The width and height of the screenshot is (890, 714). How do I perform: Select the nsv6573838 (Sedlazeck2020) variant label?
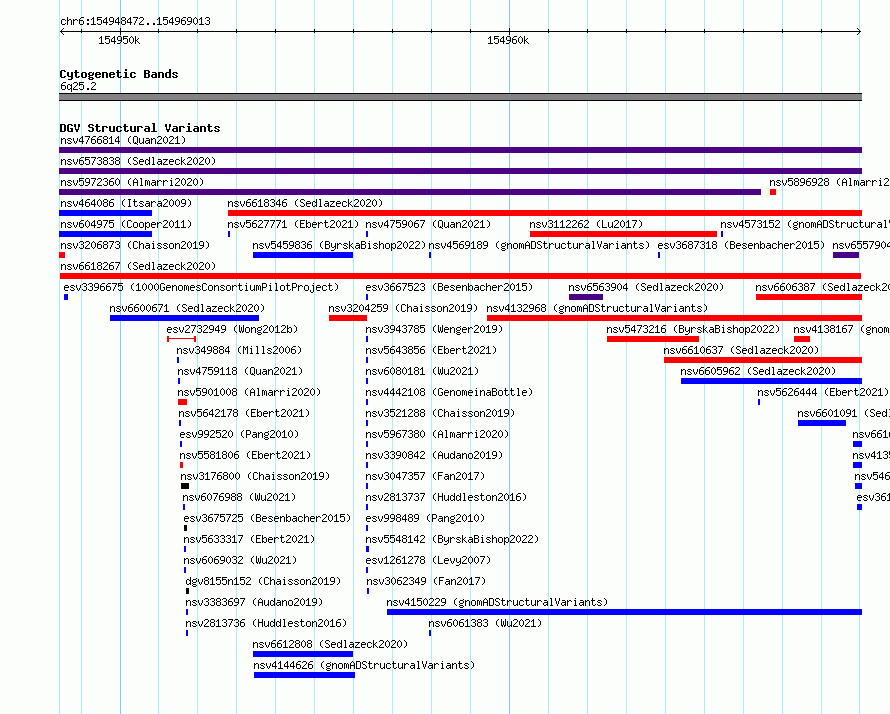tap(138, 161)
